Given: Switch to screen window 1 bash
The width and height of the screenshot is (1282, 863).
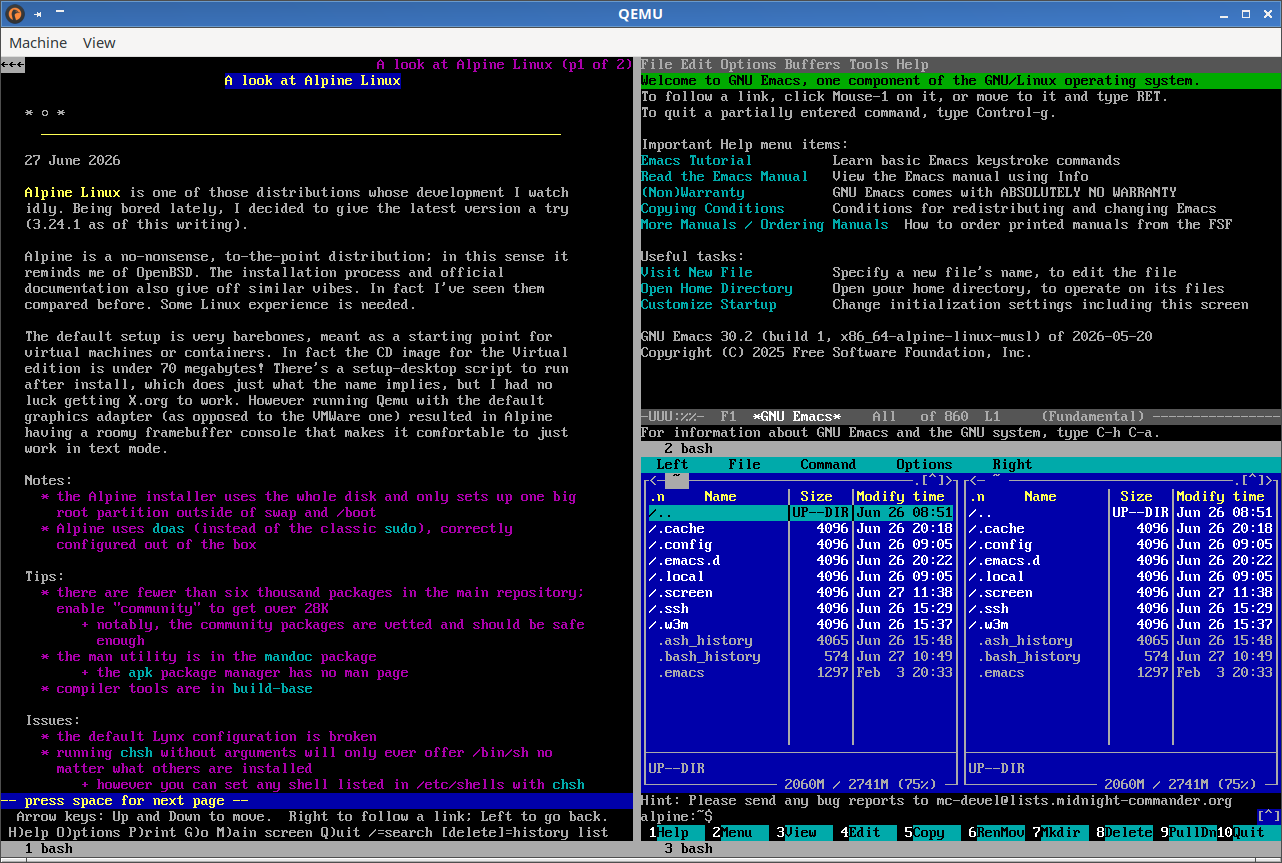Looking at the screenshot, I should [x=49, y=849].
